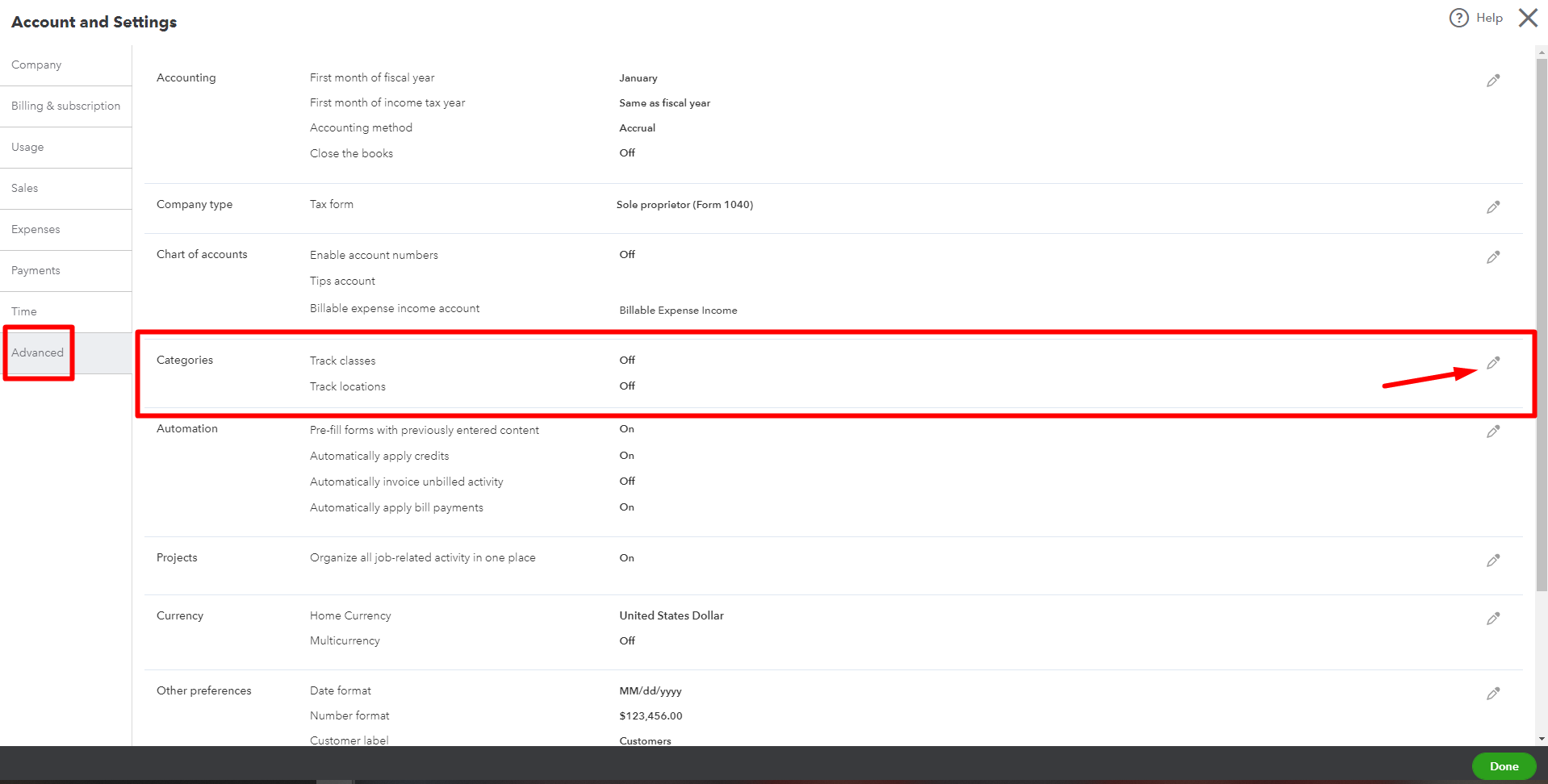Screen dimensions: 1548x784
Task: Open Help from the top right
Action: coord(1489,17)
